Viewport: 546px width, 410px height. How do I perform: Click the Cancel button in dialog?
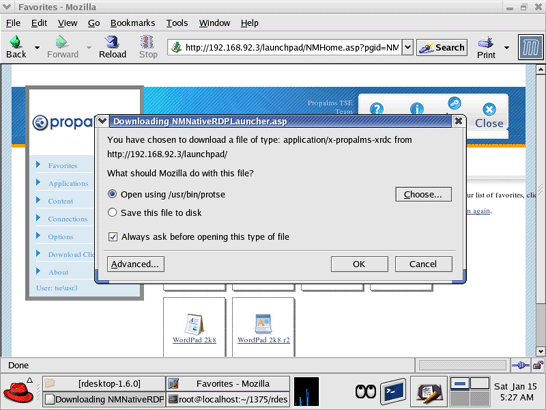click(423, 264)
